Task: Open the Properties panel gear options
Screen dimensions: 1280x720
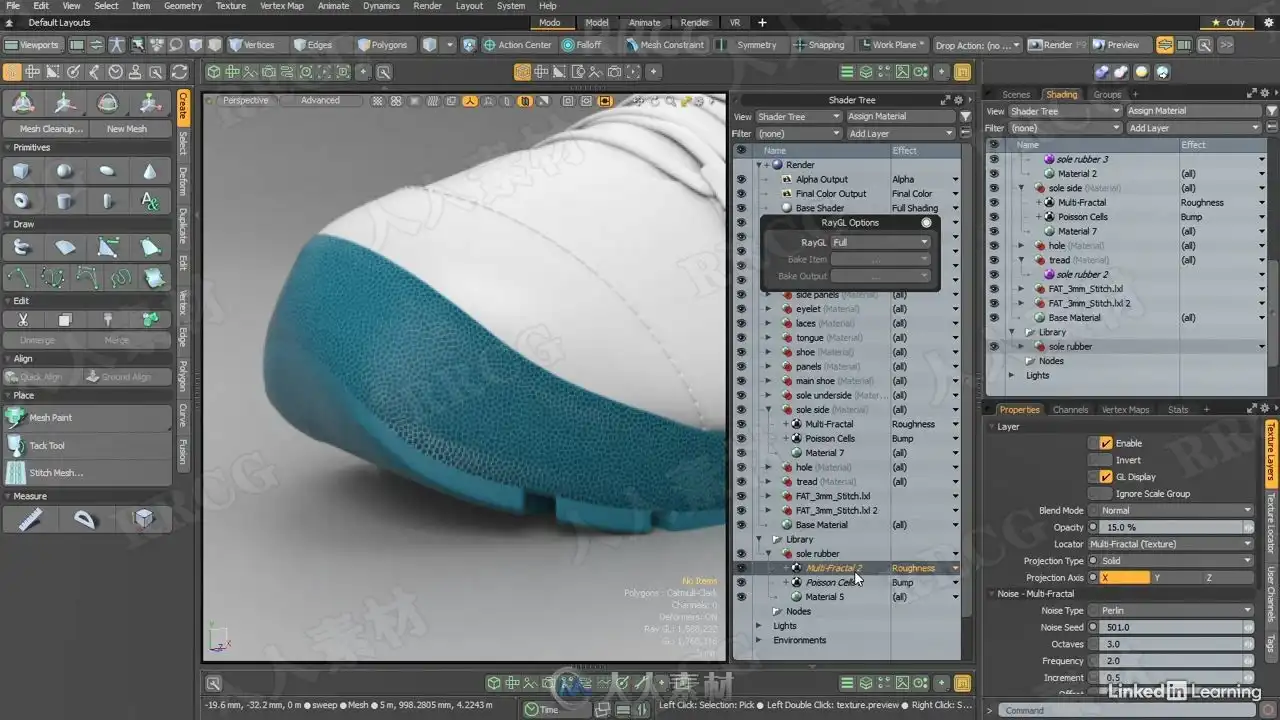Action: point(1264,409)
